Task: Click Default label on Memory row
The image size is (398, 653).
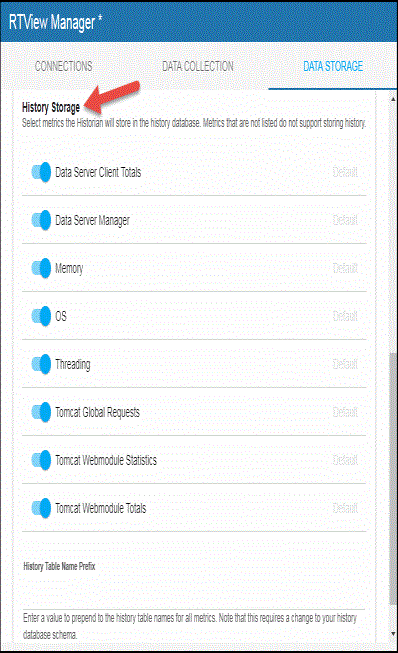Action: point(345,268)
